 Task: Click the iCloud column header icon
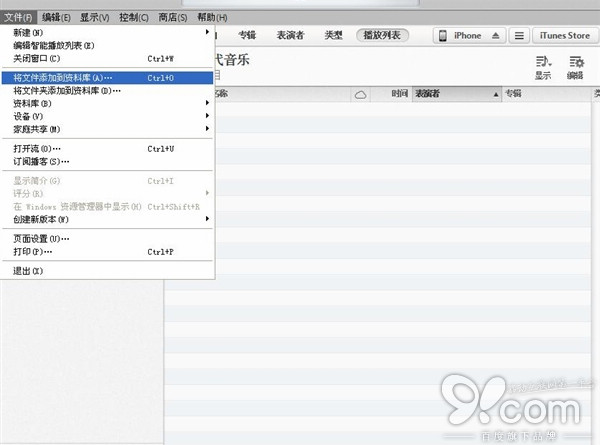pos(360,95)
